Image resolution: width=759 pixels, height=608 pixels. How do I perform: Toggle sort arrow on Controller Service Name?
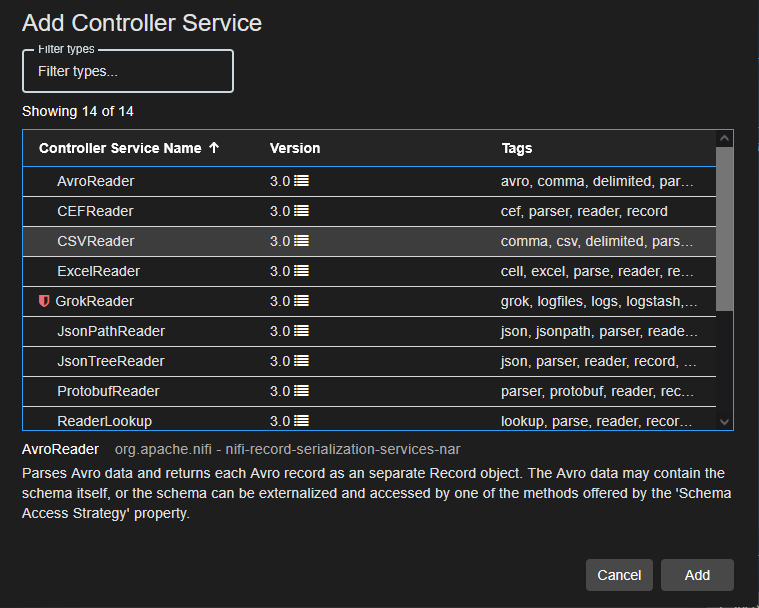click(x=214, y=148)
